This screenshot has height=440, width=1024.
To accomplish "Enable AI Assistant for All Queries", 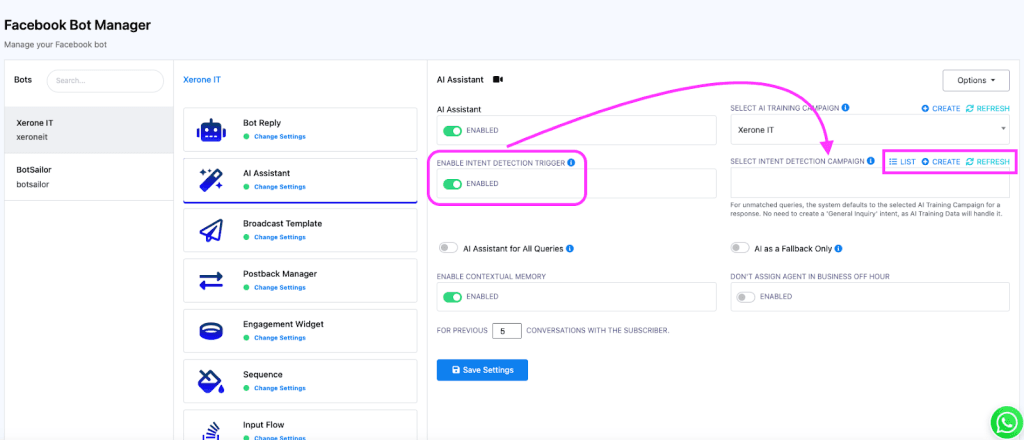I will pyautogui.click(x=448, y=248).
